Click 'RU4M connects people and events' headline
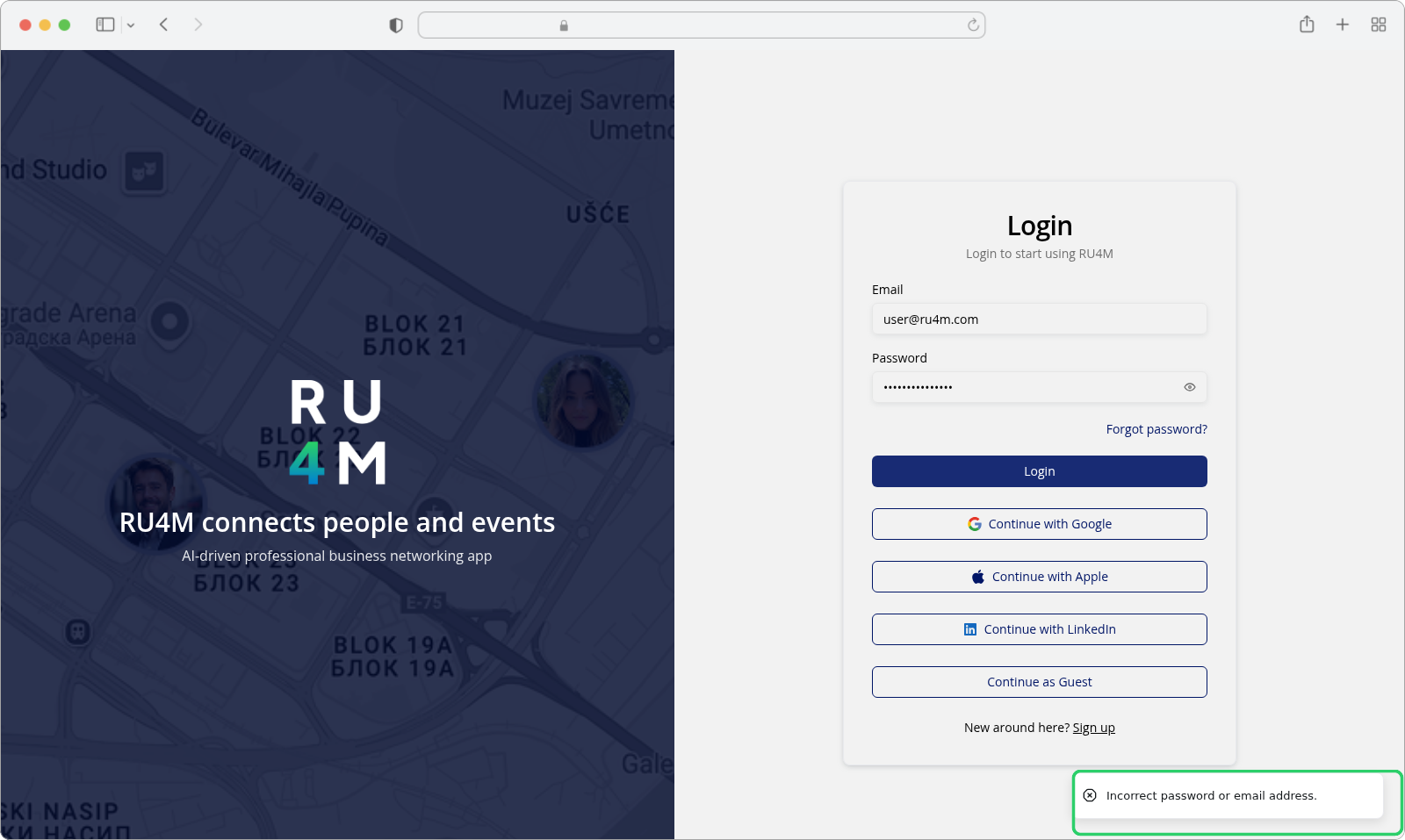This screenshot has height=840, width=1405. coord(337,522)
